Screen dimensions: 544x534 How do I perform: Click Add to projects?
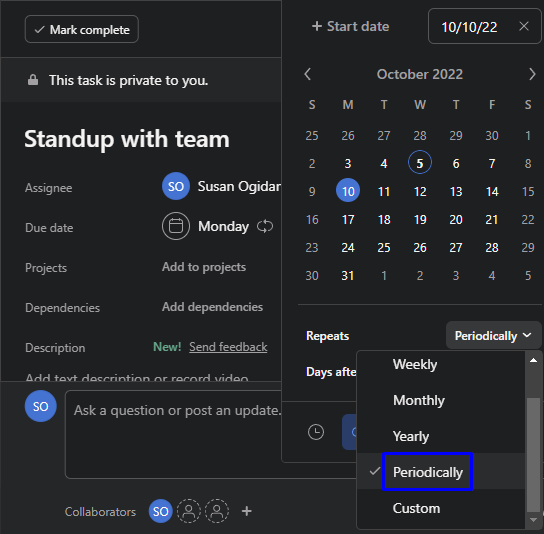pyautogui.click(x=204, y=267)
